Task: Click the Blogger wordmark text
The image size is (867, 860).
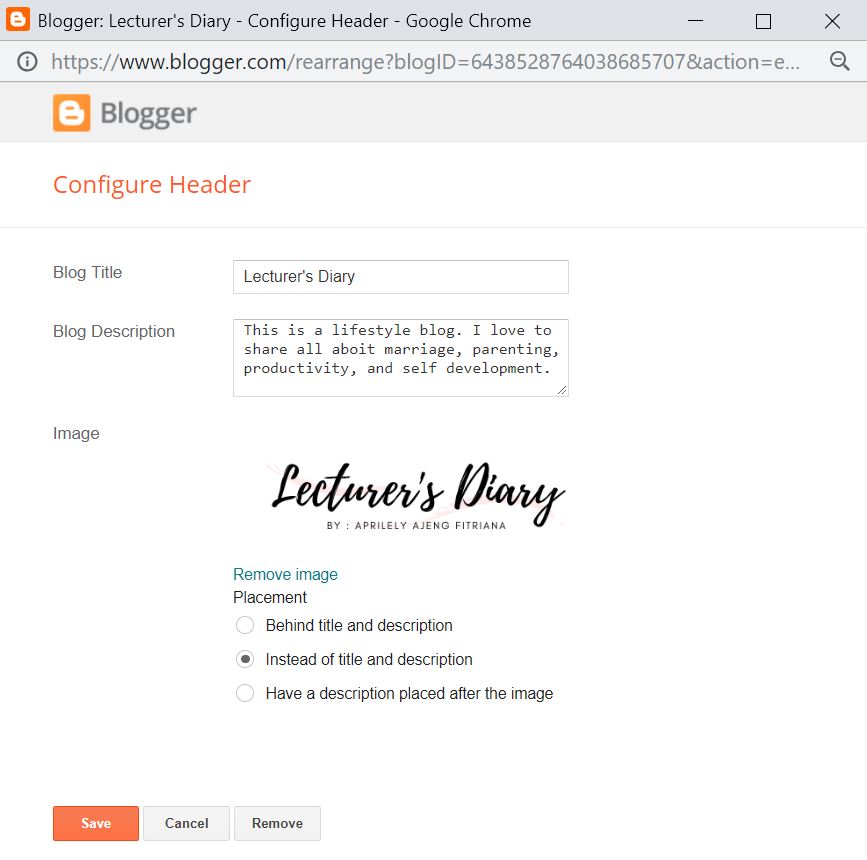Action: coord(148,114)
